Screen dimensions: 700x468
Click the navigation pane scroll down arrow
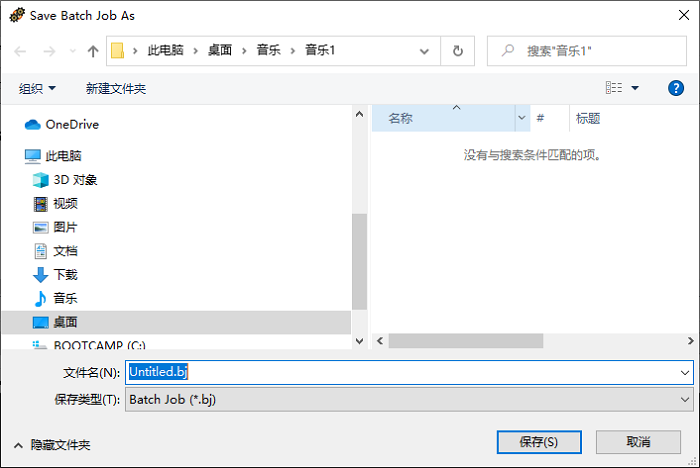click(359, 341)
